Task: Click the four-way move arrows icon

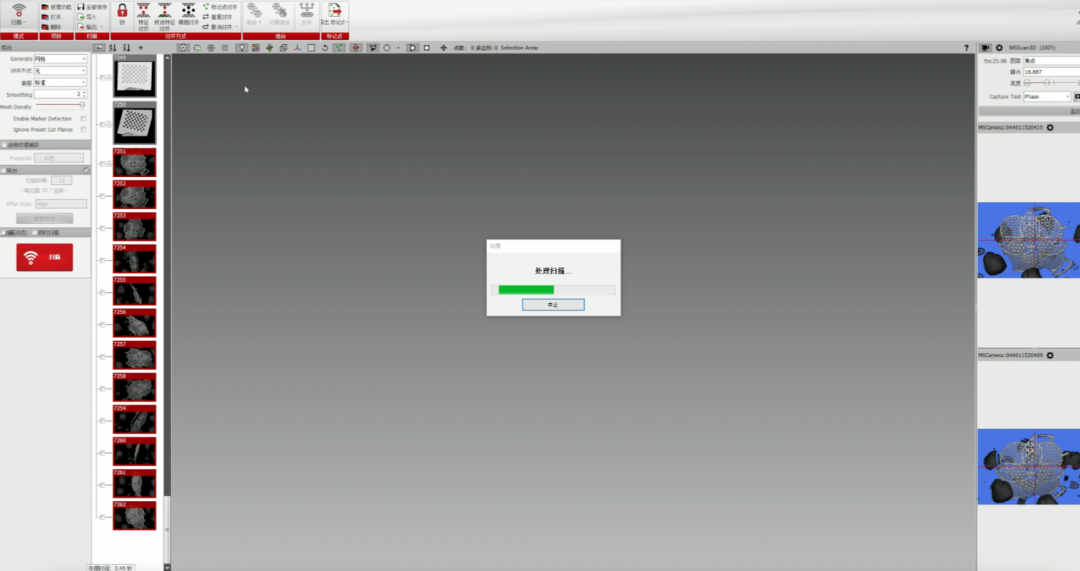Action: click(443, 48)
